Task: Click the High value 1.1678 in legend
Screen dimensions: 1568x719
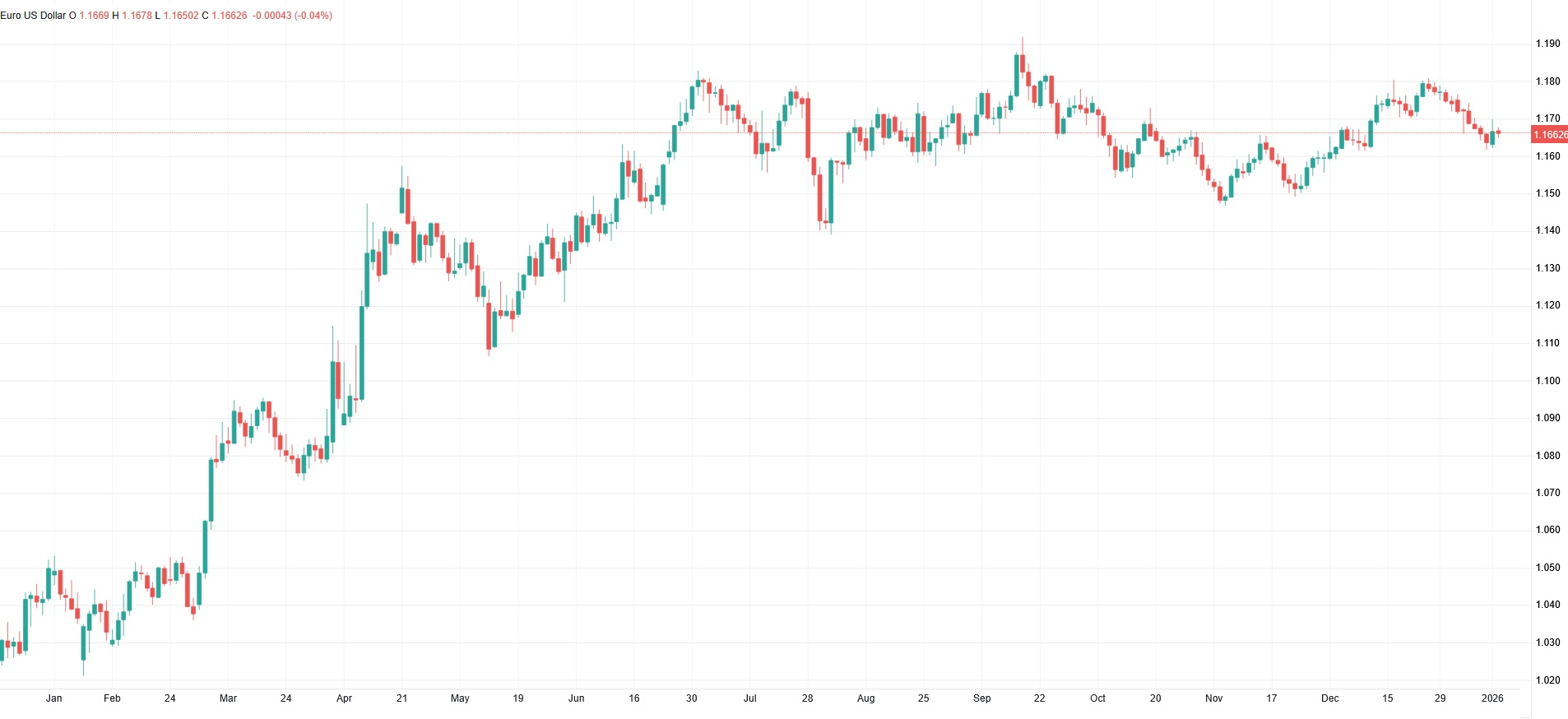Action: point(137,16)
